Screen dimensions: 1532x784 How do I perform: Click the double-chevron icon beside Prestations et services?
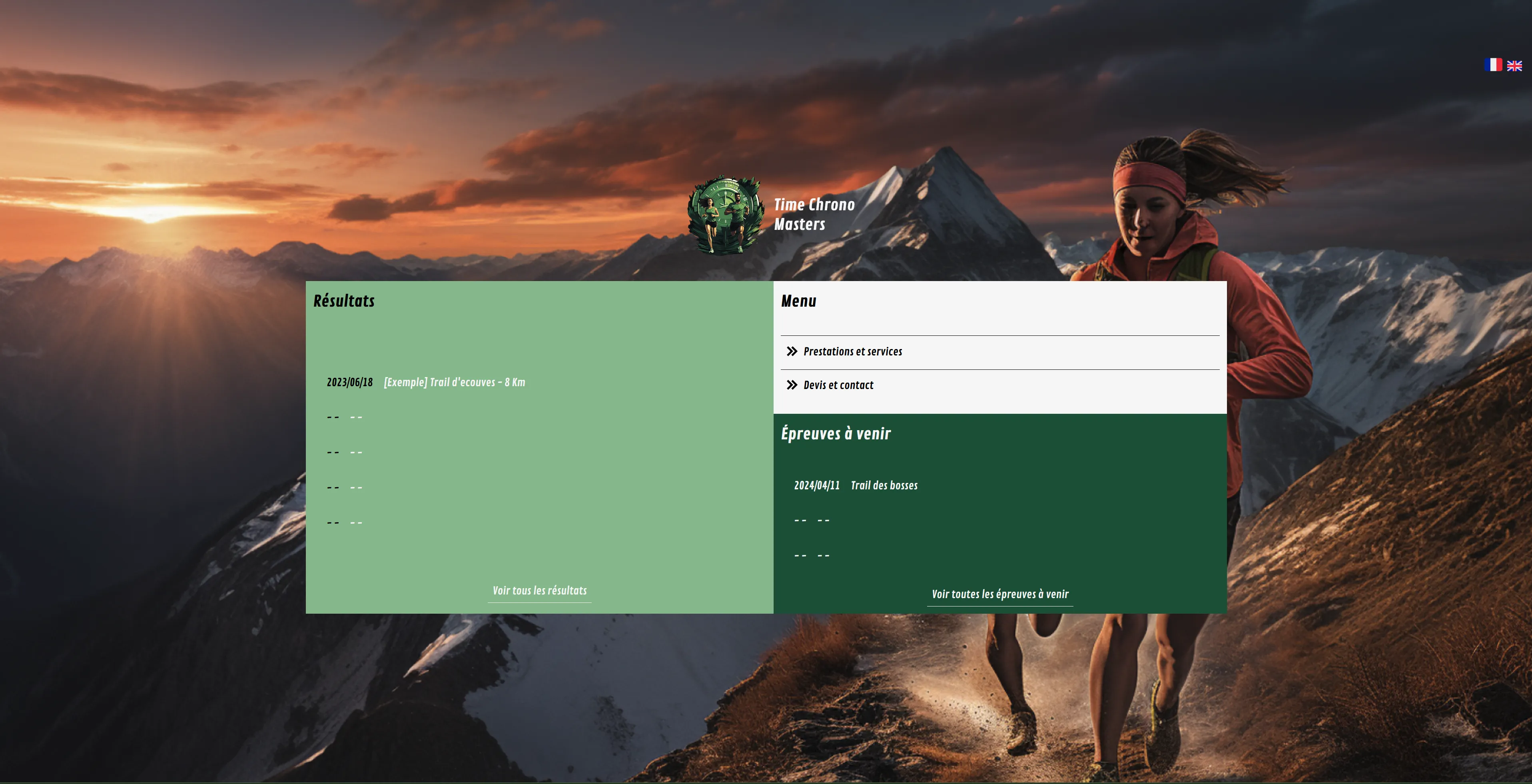[x=792, y=351]
